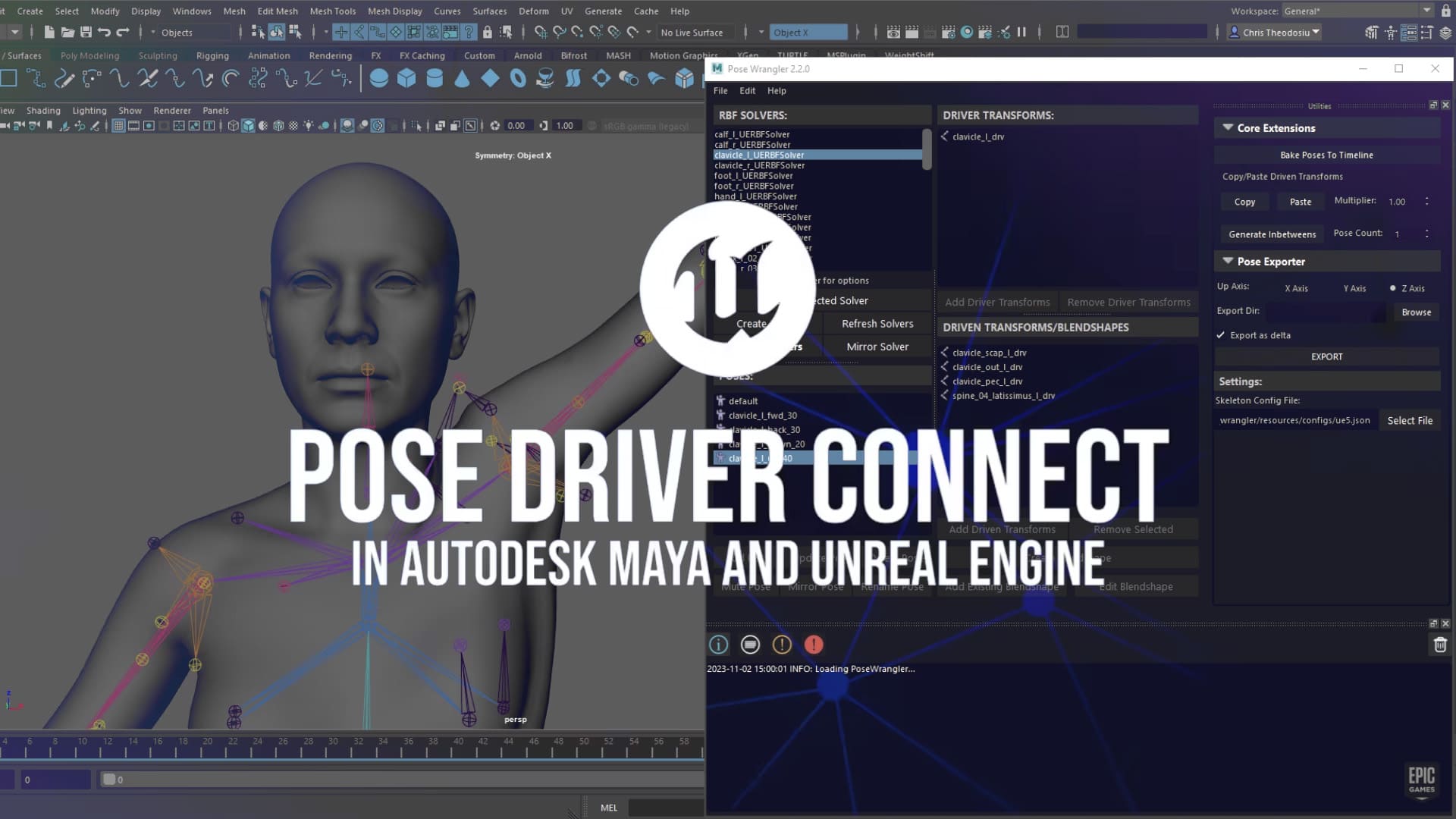Image resolution: width=1456 pixels, height=819 pixels.
Task: Open the Mesh Tools menu
Action: [x=332, y=11]
